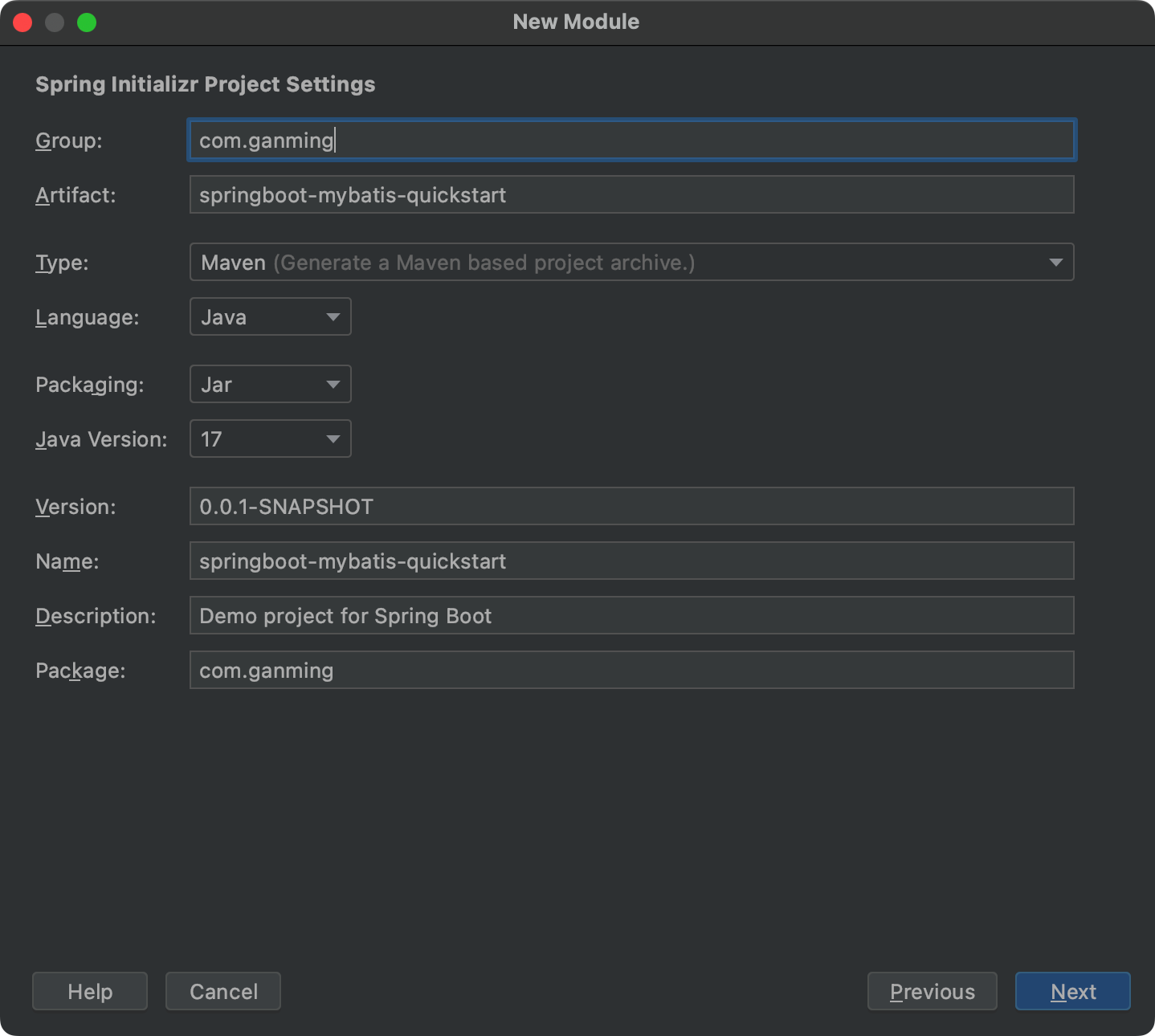Screen dimensions: 1155x1036
Task: Click the Version label
Action: pyautogui.click(x=76, y=507)
